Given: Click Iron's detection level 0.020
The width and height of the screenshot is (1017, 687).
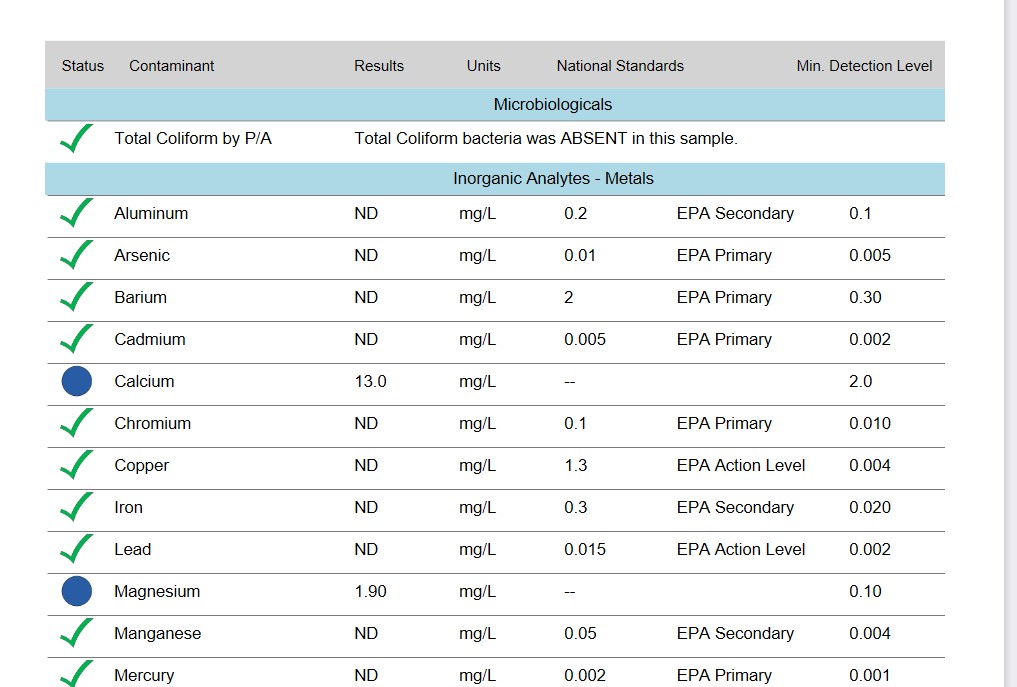Looking at the screenshot, I should 870,507.
